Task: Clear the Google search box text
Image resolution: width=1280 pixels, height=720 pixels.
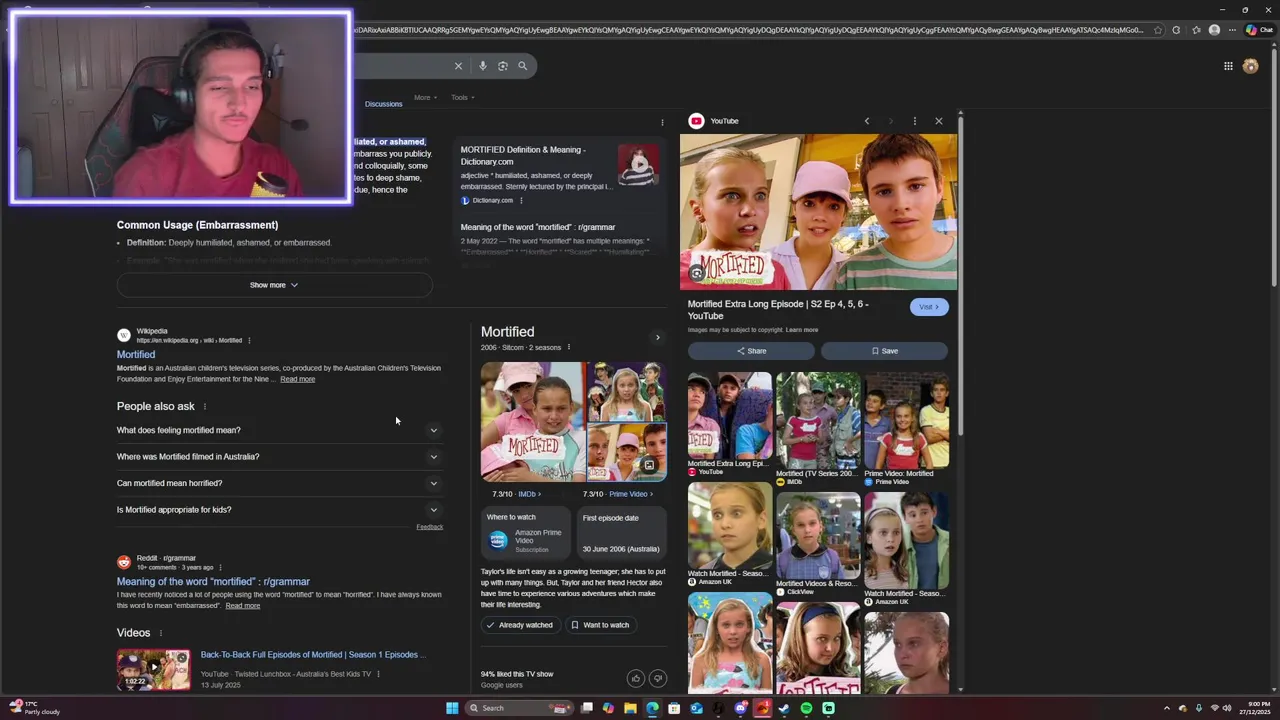Action: (458, 66)
